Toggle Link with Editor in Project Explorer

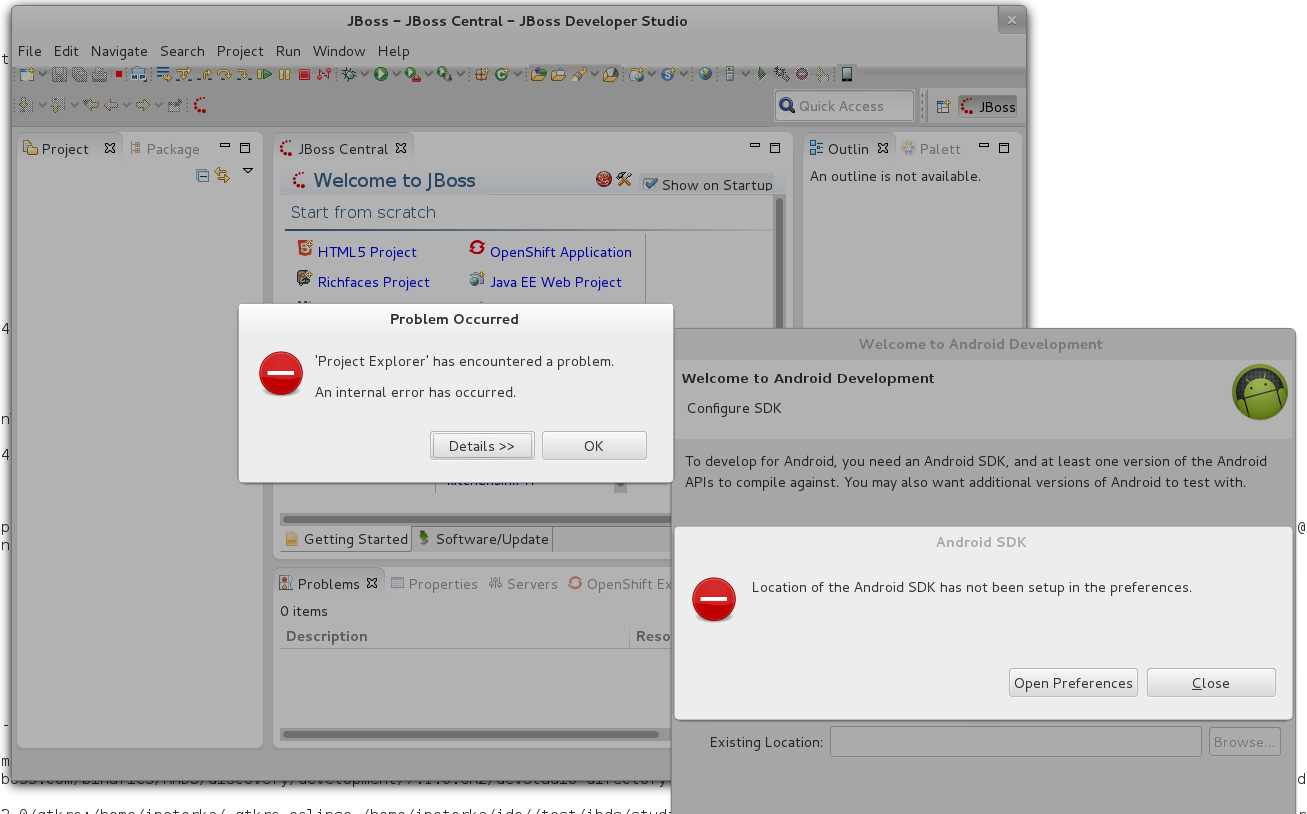(222, 175)
